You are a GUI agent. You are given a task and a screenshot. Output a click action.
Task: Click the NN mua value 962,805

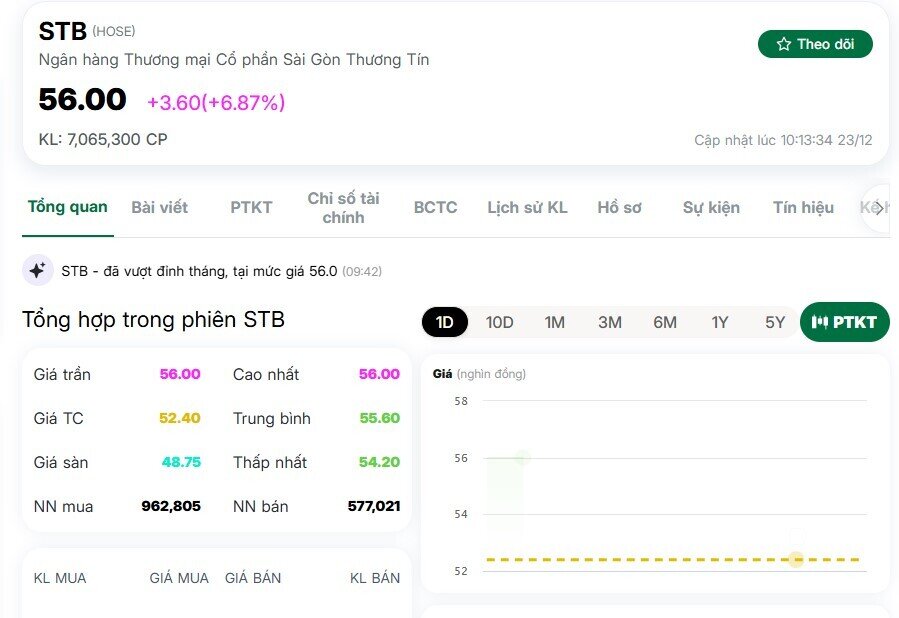tap(172, 506)
